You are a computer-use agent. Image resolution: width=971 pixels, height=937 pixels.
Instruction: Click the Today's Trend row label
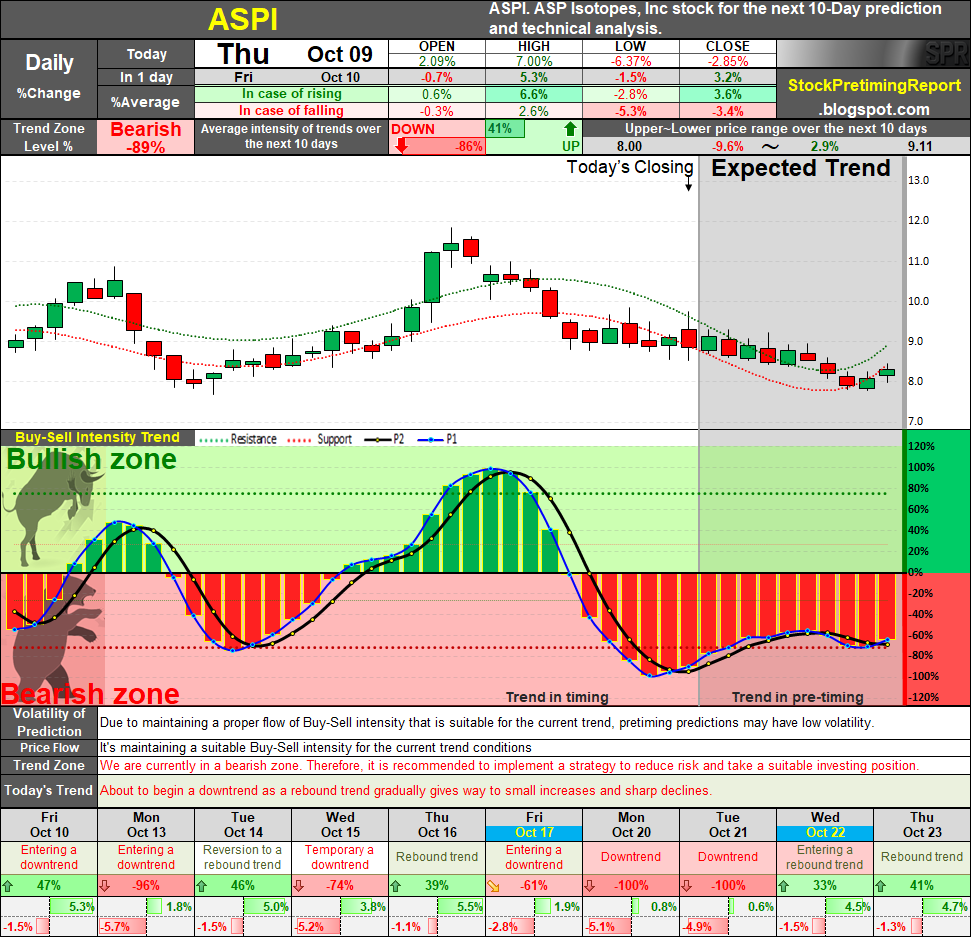click(49, 791)
